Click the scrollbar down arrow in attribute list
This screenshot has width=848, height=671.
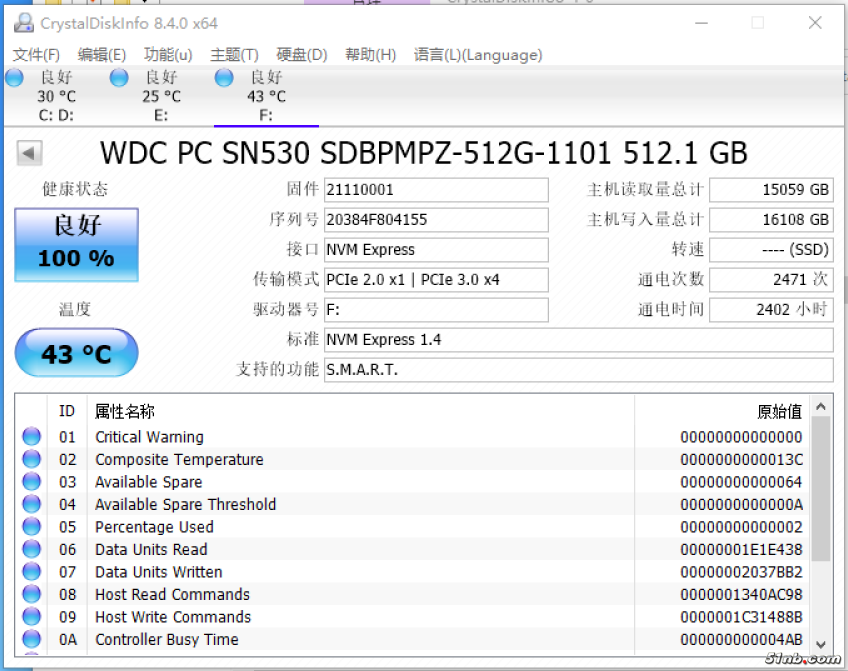[x=821, y=644]
